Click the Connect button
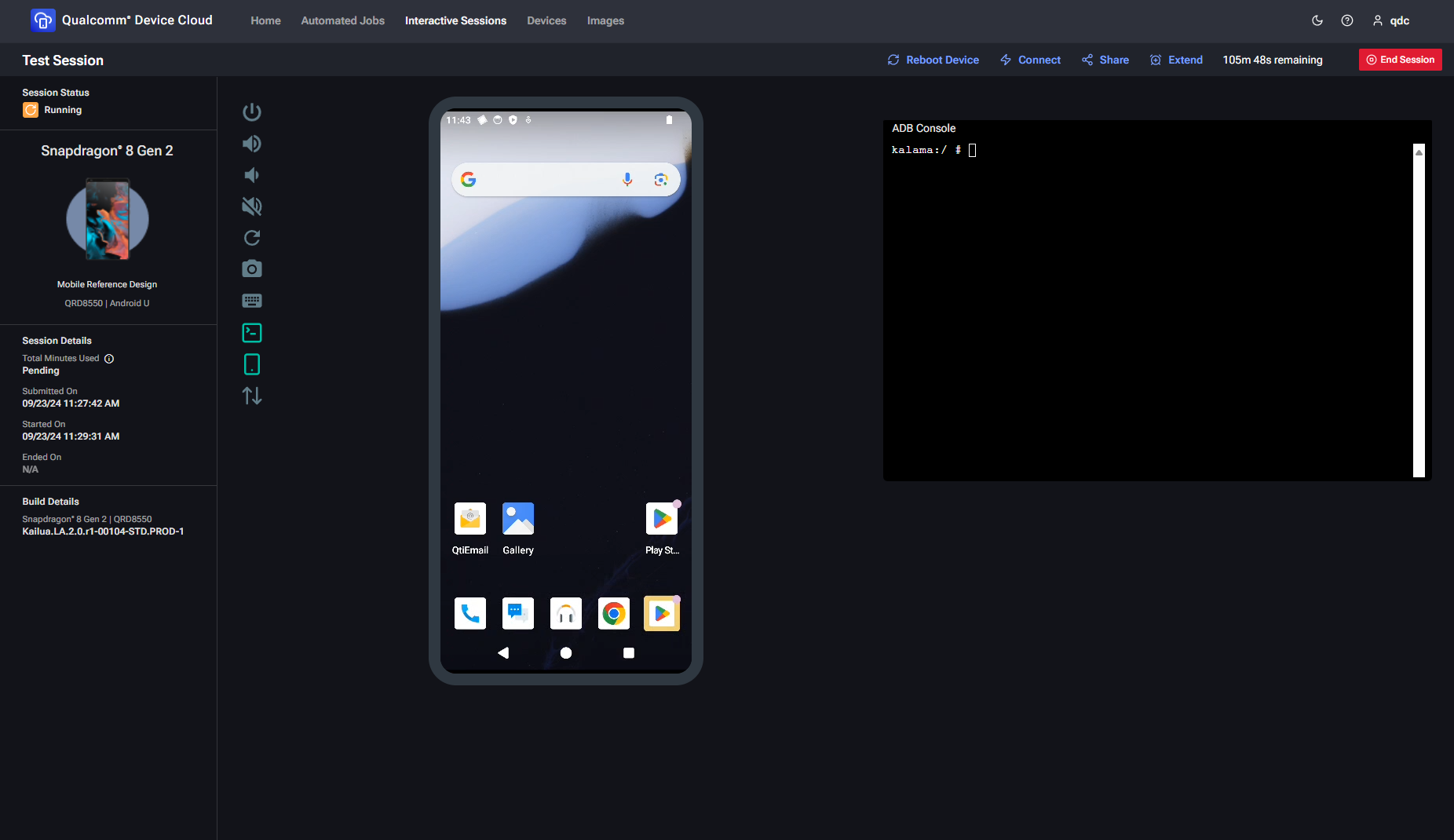Viewport: 1454px width, 840px height. 1030,60
